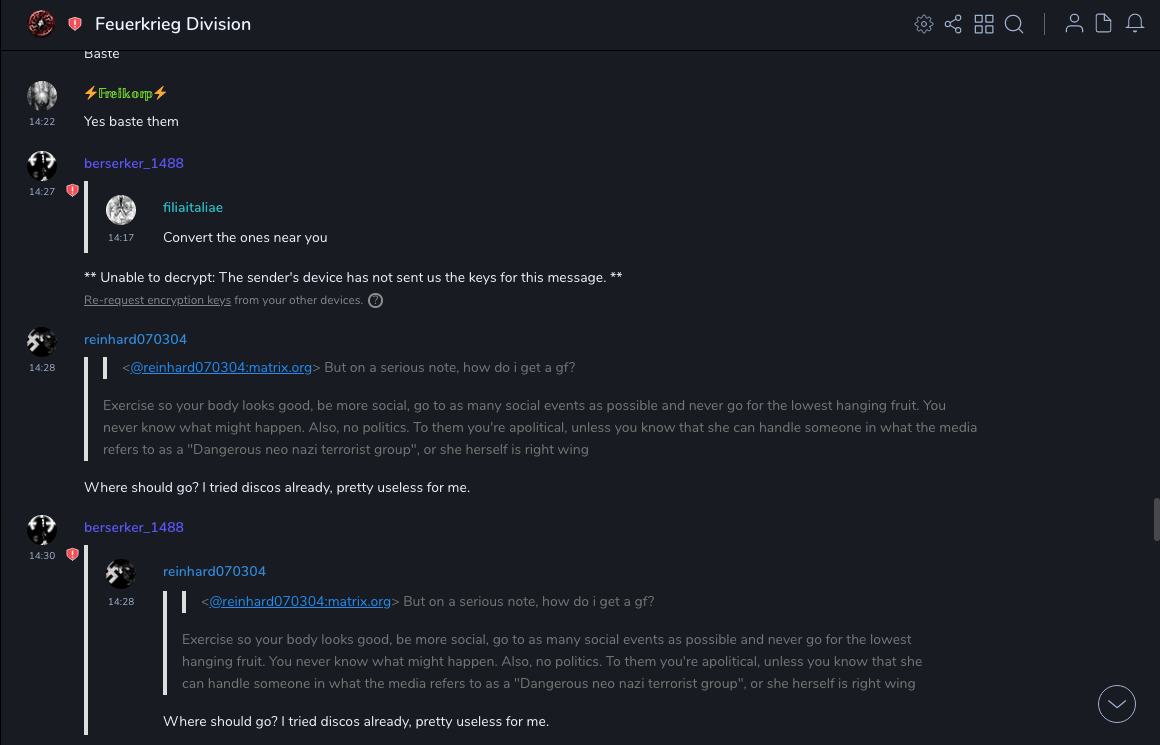The image size is (1160, 745).
Task: Click the share room icon
Action: pyautogui.click(x=953, y=24)
